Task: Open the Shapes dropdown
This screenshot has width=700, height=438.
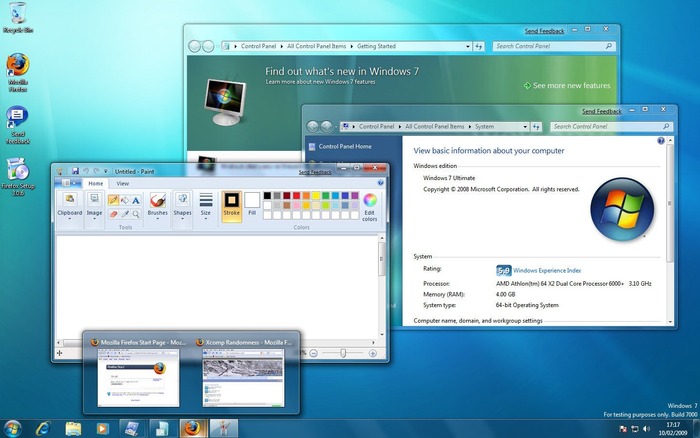Action: click(182, 209)
